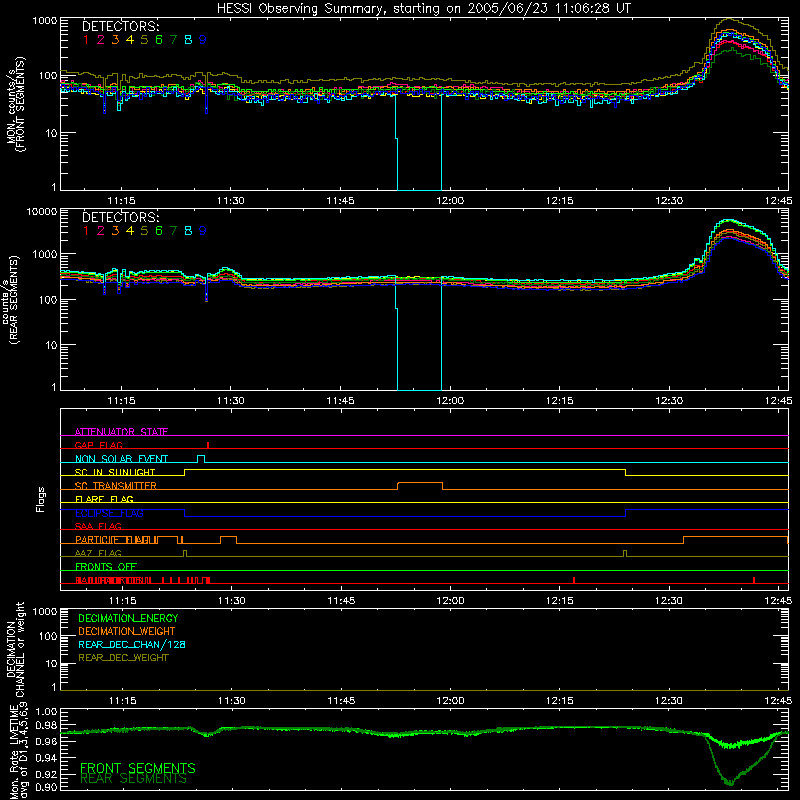Image resolution: width=800 pixels, height=800 pixels.
Task: Select the NON_SOLAR_EVENT flag label
Action: [x=121, y=459]
